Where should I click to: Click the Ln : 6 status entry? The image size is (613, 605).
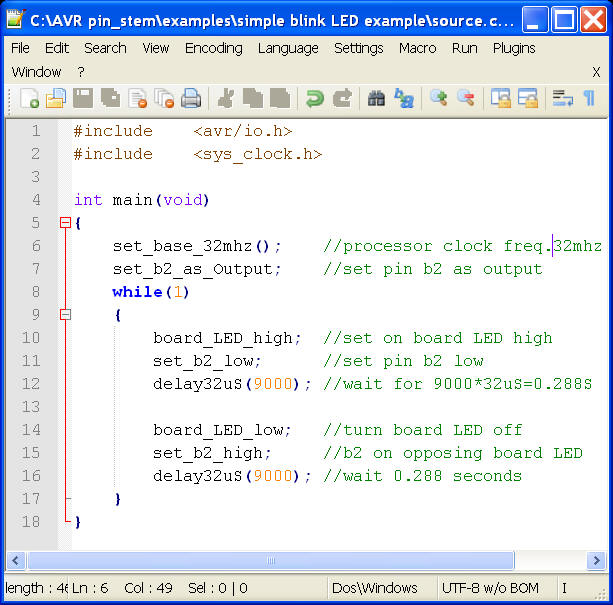pos(90,588)
